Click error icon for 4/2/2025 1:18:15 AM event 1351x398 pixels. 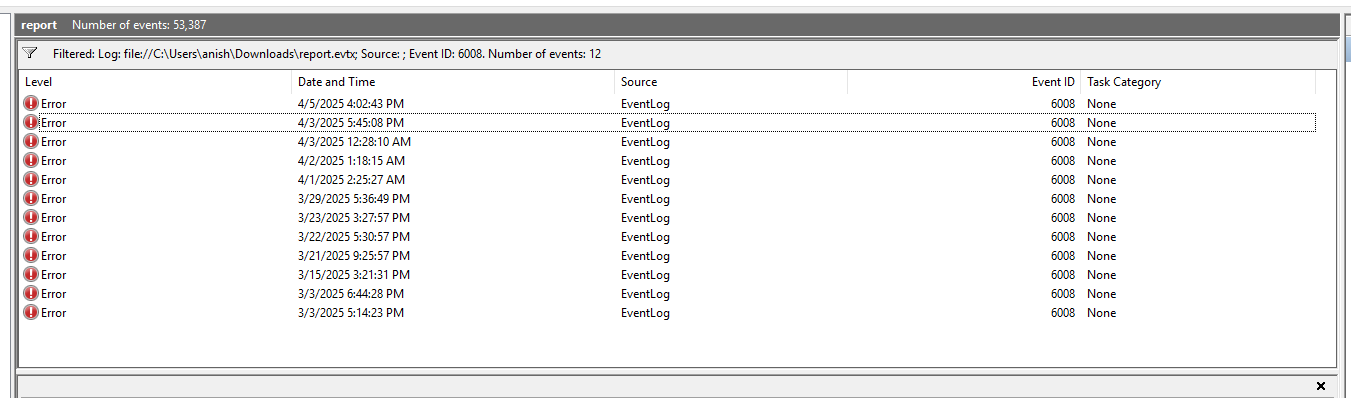tap(31, 161)
